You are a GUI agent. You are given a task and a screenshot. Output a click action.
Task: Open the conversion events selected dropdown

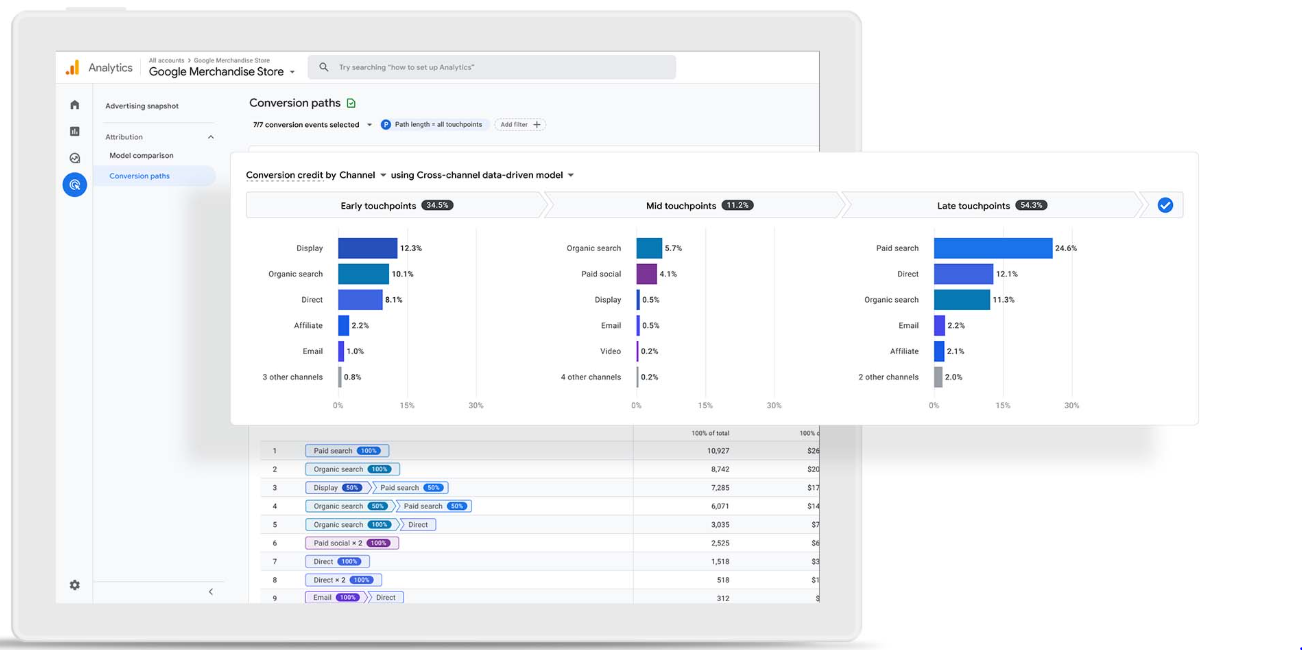[x=313, y=125]
